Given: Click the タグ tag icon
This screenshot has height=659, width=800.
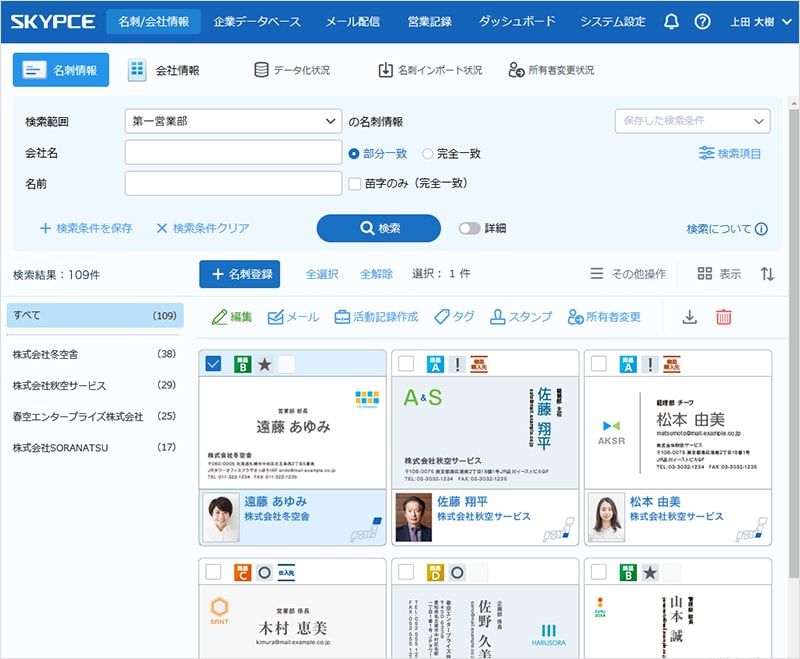Looking at the screenshot, I should 442,317.
